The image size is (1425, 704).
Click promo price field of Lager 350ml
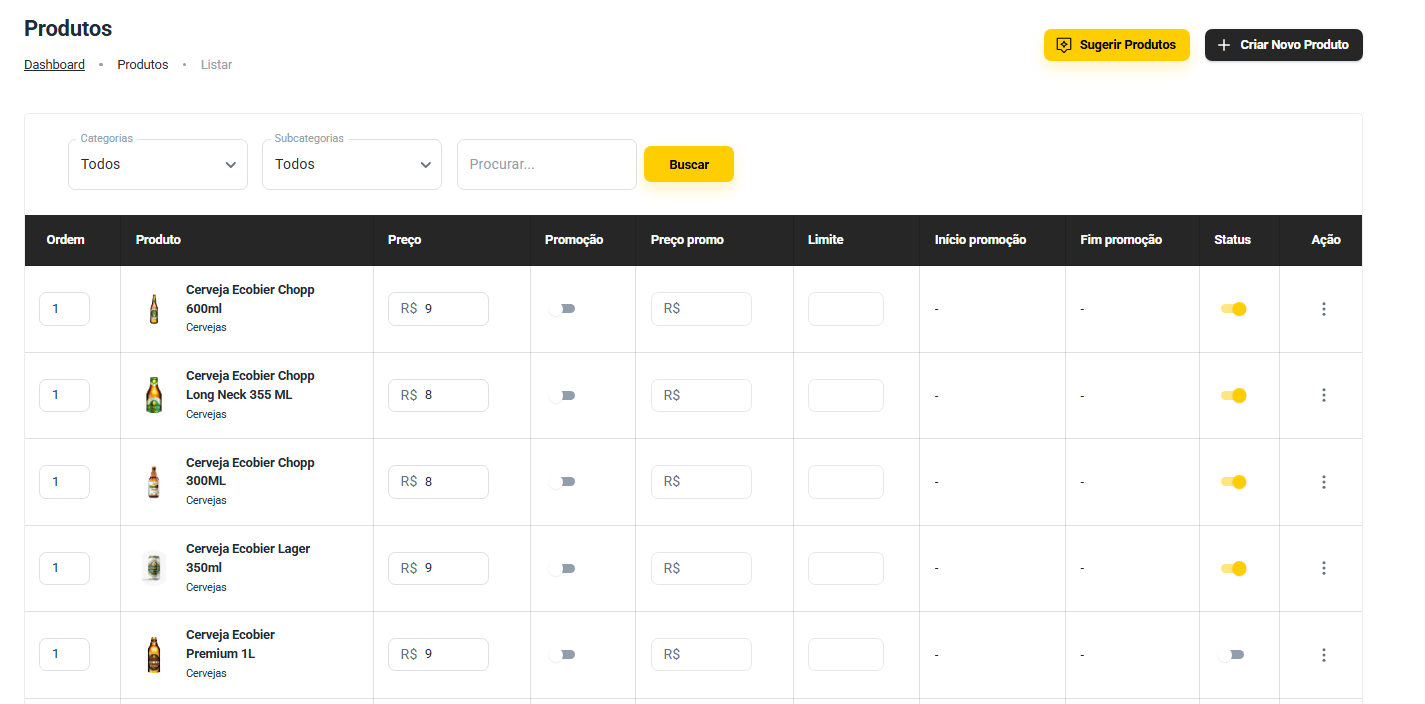click(701, 568)
